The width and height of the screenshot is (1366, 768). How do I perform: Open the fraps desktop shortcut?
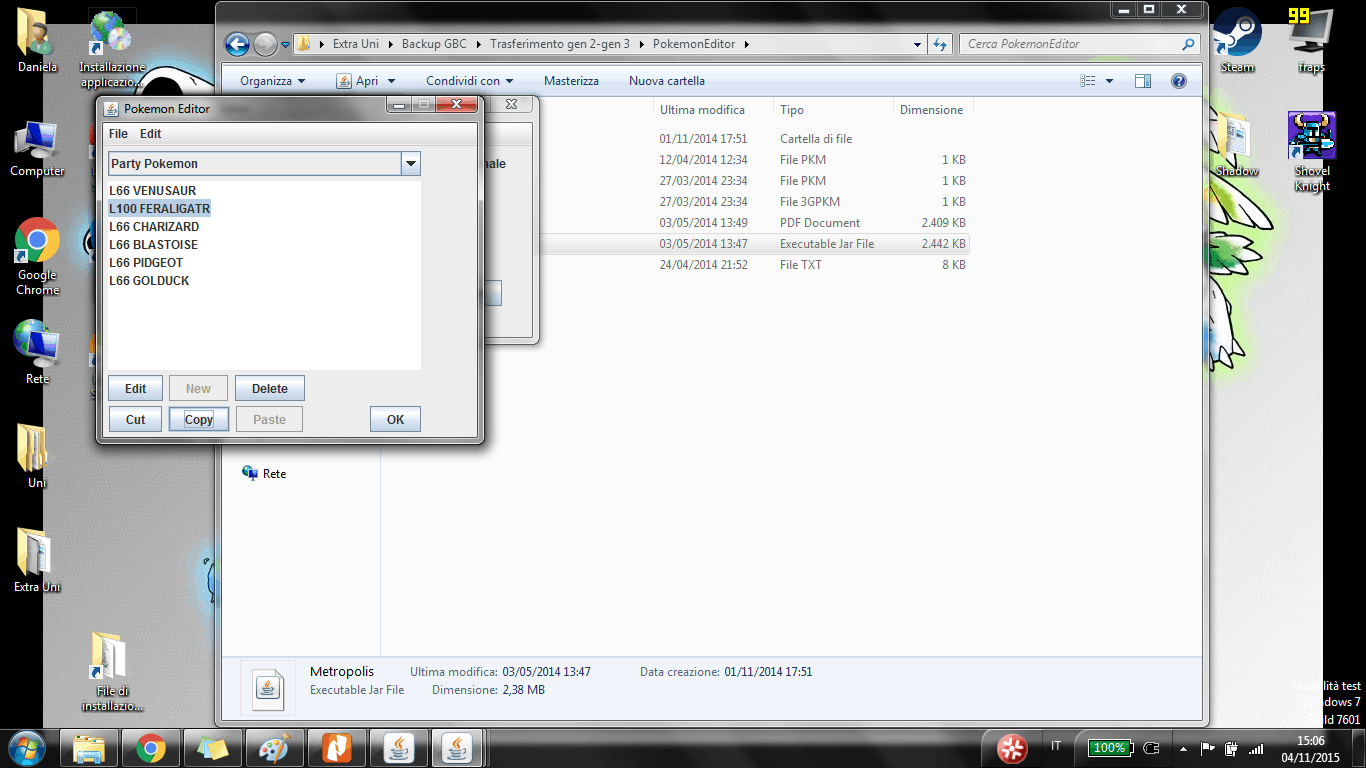tap(1311, 40)
